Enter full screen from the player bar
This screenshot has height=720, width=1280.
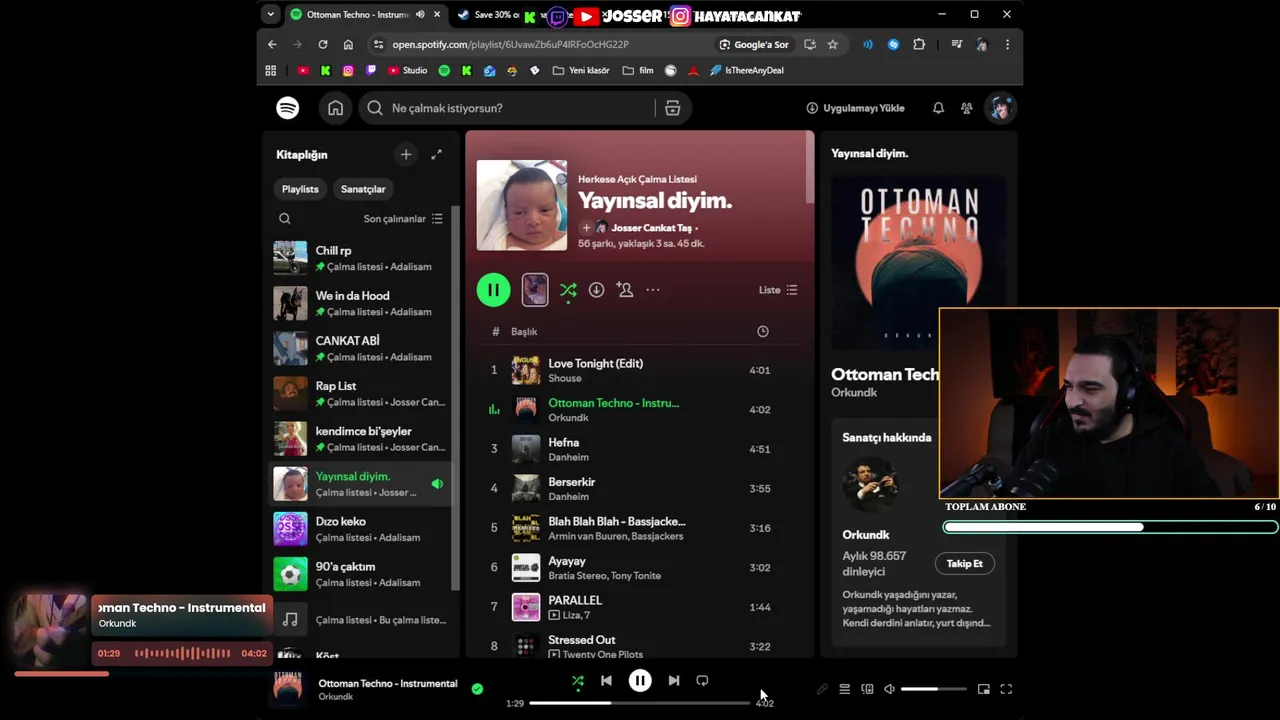coord(1006,689)
